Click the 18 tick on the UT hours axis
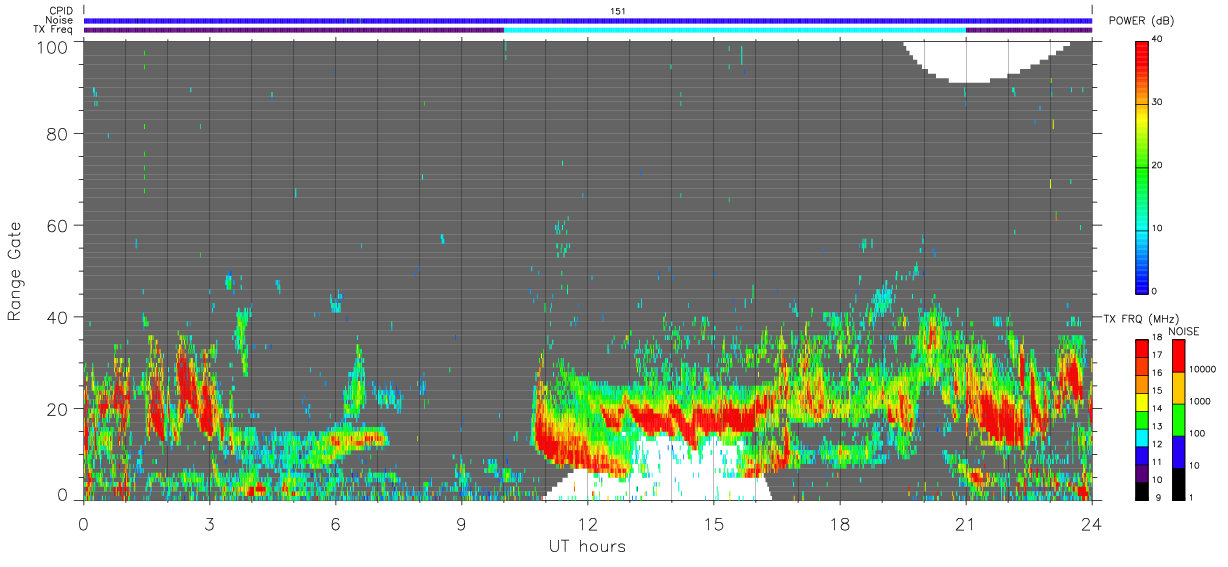The image size is (1228, 567). coord(840,523)
